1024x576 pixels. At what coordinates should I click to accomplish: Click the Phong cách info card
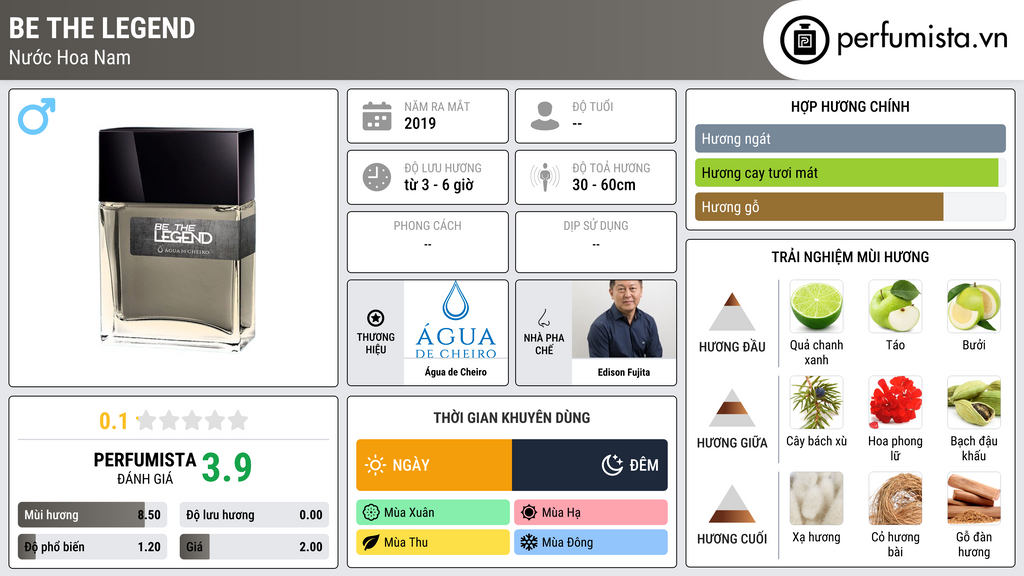pos(428,242)
